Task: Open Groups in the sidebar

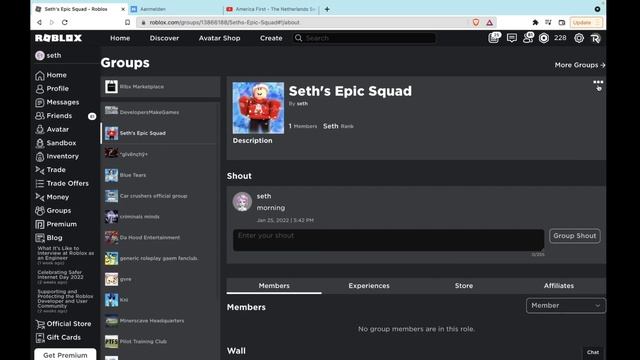Action: [53, 211]
